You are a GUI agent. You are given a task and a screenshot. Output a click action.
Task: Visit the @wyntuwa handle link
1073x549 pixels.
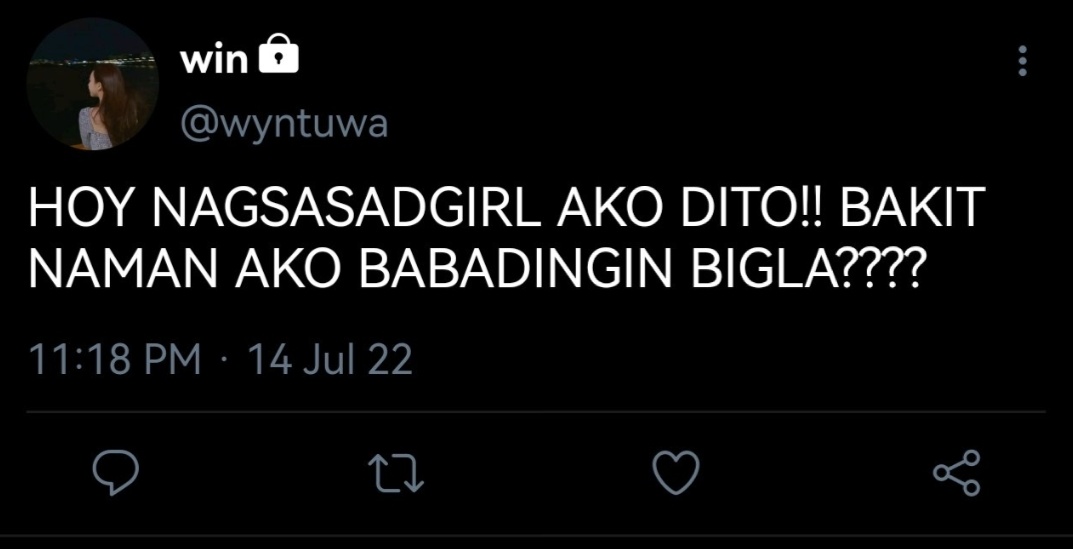pos(284,125)
